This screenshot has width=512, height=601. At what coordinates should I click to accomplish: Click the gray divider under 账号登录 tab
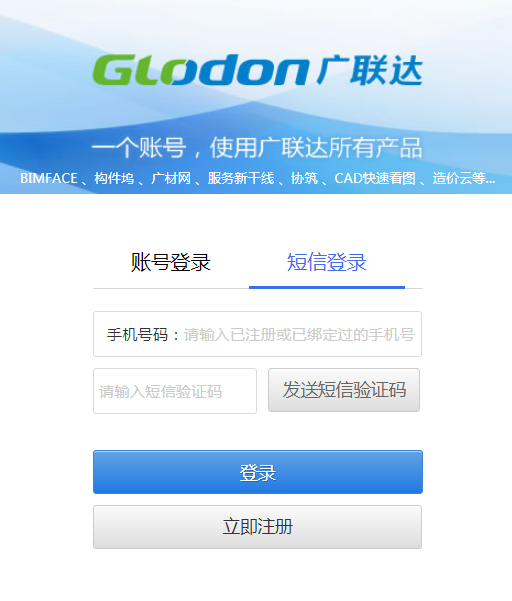coord(171,288)
